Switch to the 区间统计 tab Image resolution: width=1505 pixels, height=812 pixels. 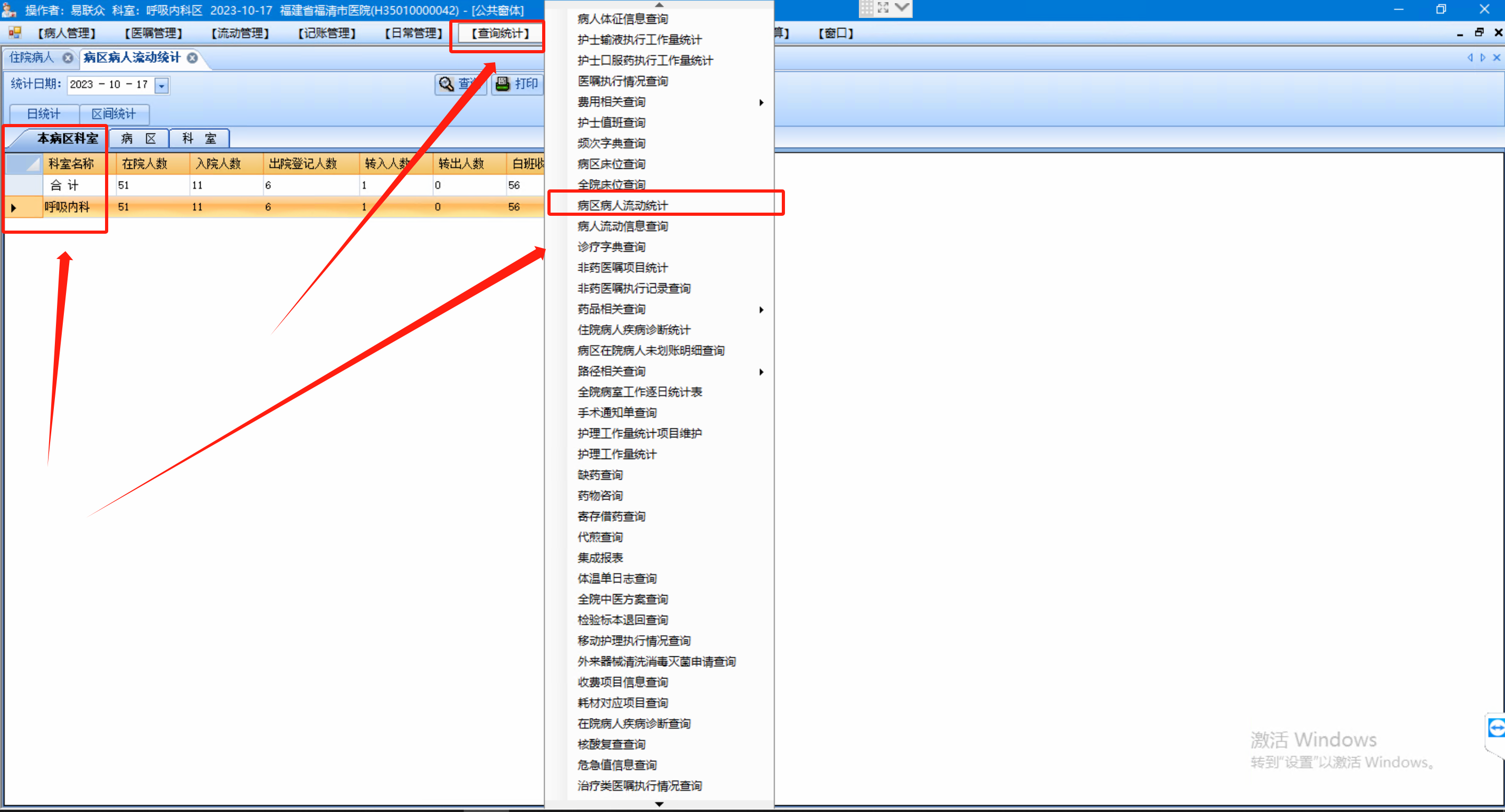(113, 114)
